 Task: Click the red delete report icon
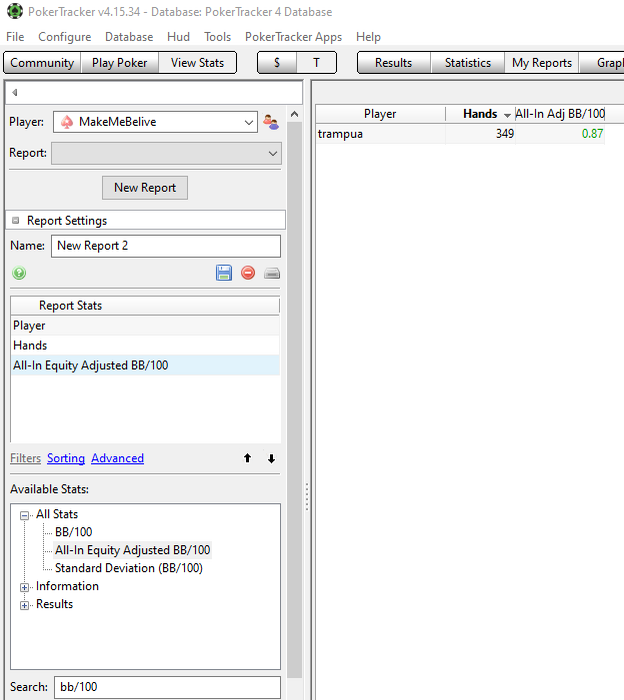pos(248,272)
